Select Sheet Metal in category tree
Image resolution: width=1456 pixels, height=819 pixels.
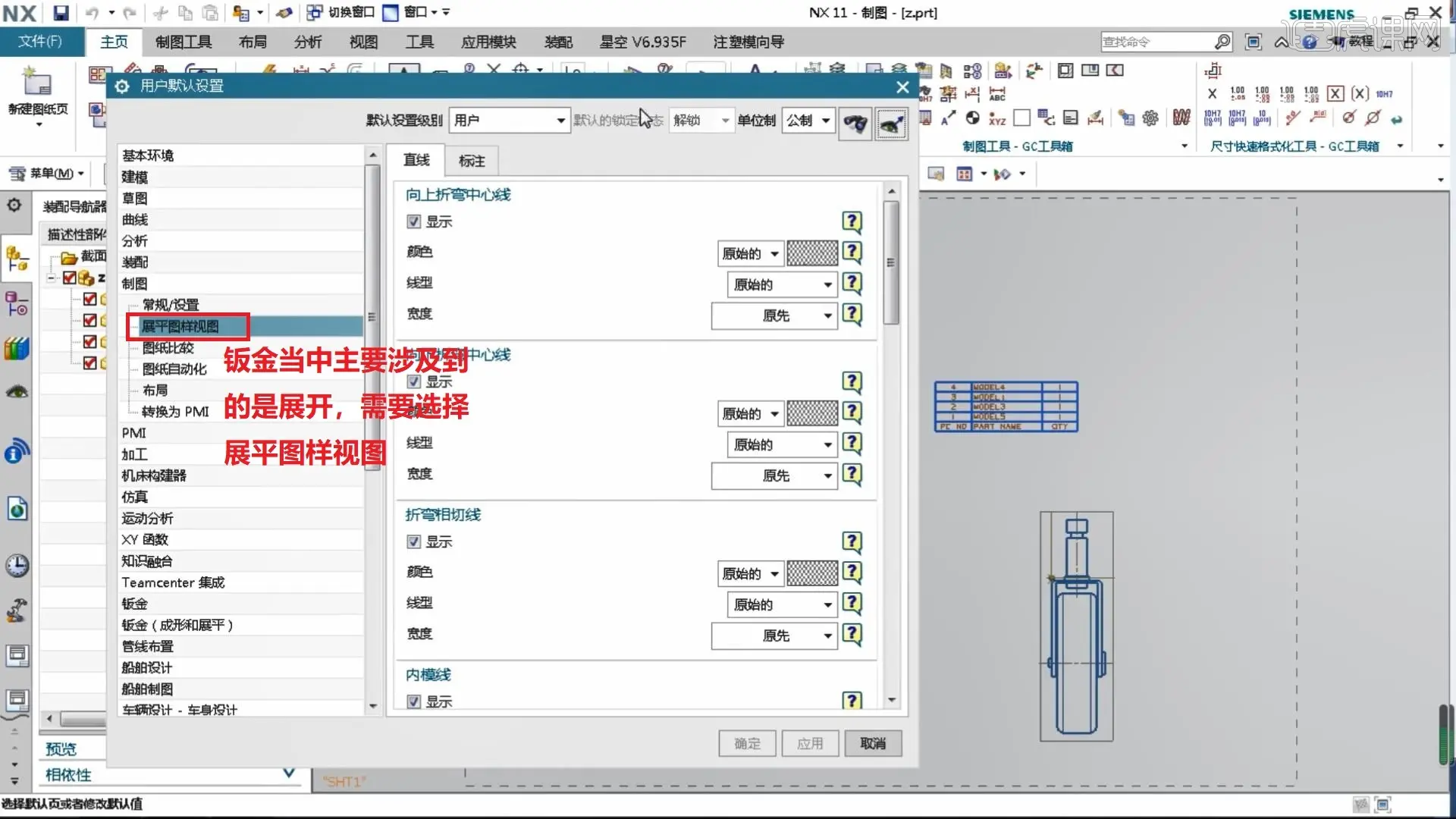(135, 604)
